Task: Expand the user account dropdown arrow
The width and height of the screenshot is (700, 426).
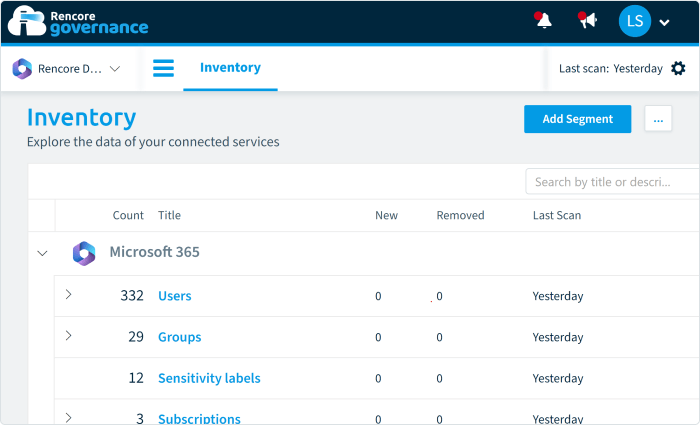Action: [664, 22]
